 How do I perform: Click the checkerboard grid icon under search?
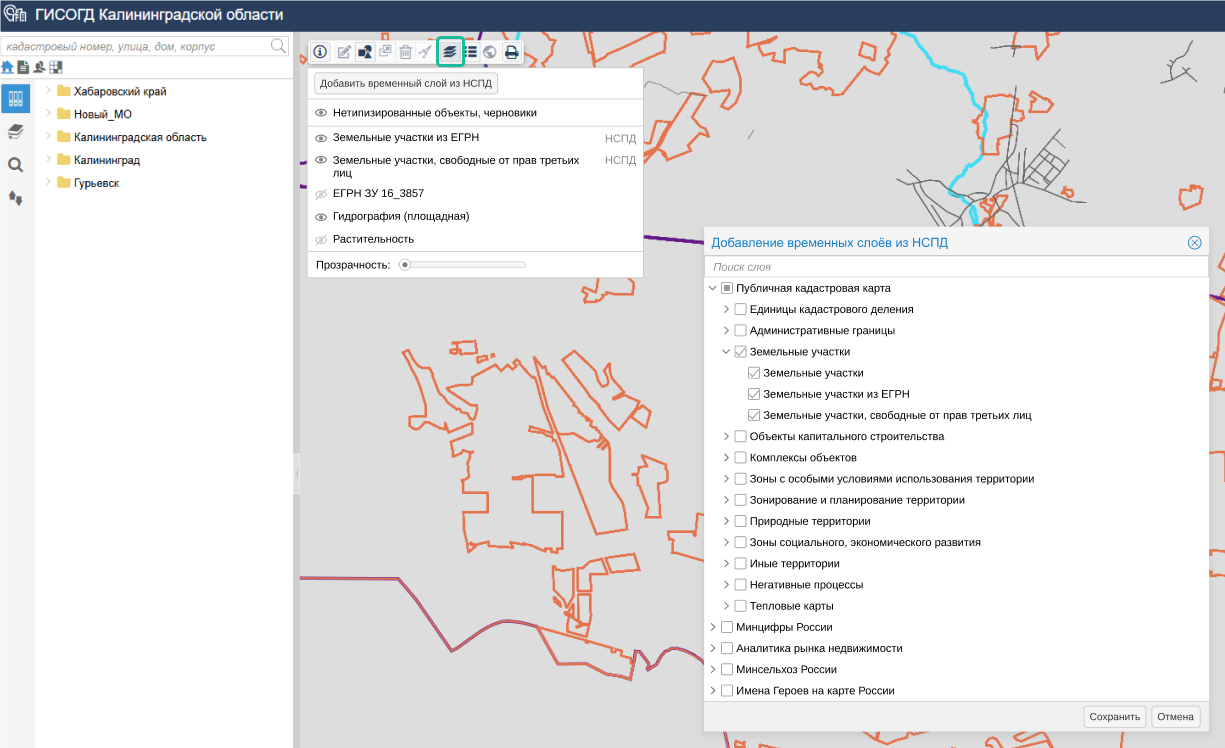55,67
